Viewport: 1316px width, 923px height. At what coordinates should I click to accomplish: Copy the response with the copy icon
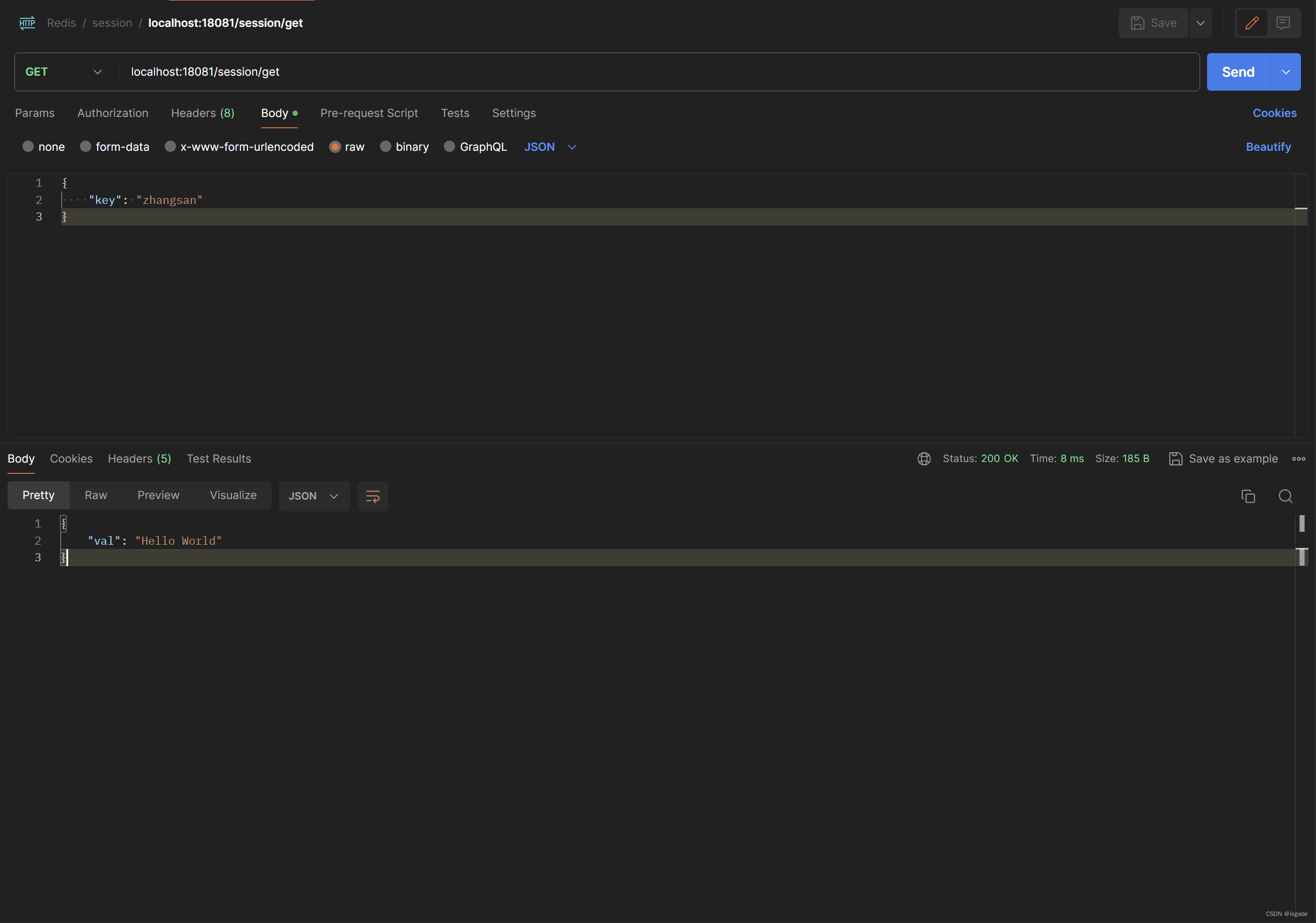(1248, 496)
